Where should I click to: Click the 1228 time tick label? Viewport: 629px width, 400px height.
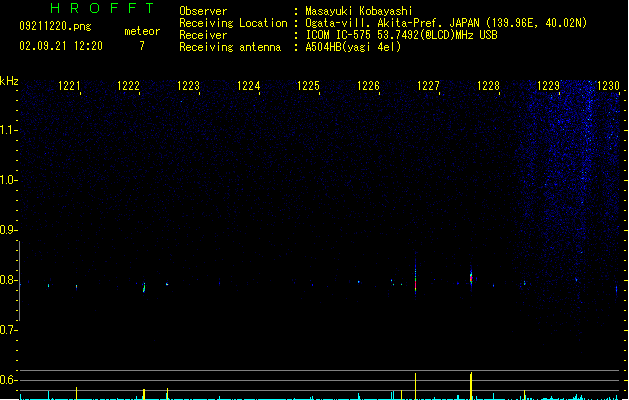pyautogui.click(x=488, y=86)
